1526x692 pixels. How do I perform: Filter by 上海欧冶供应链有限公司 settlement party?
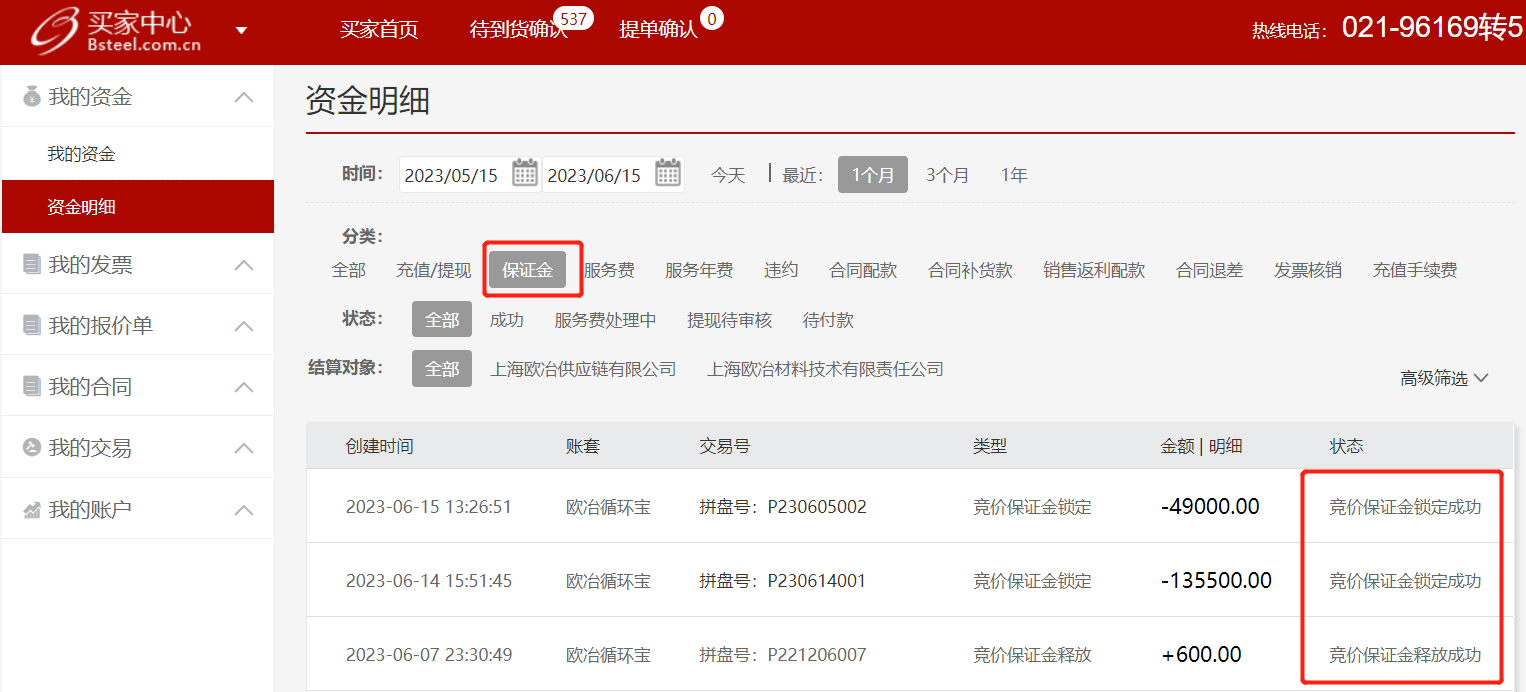[583, 369]
